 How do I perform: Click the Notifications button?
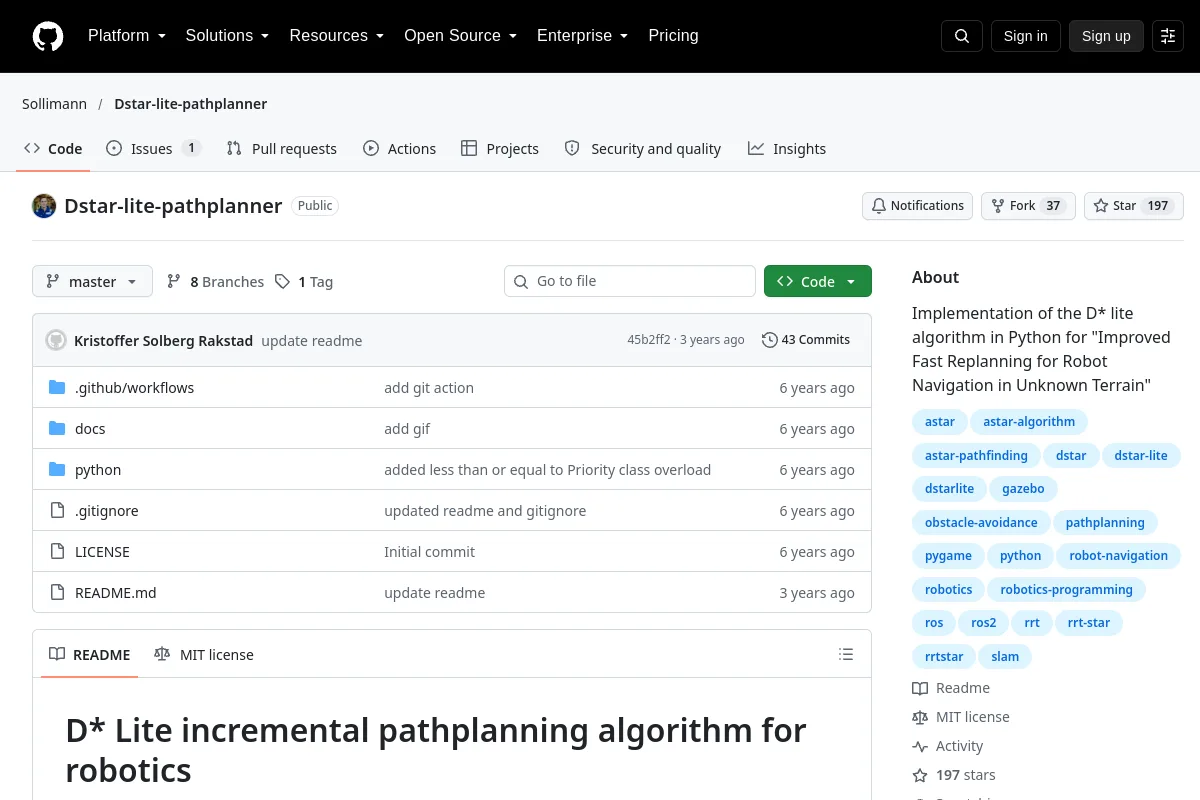click(x=917, y=206)
